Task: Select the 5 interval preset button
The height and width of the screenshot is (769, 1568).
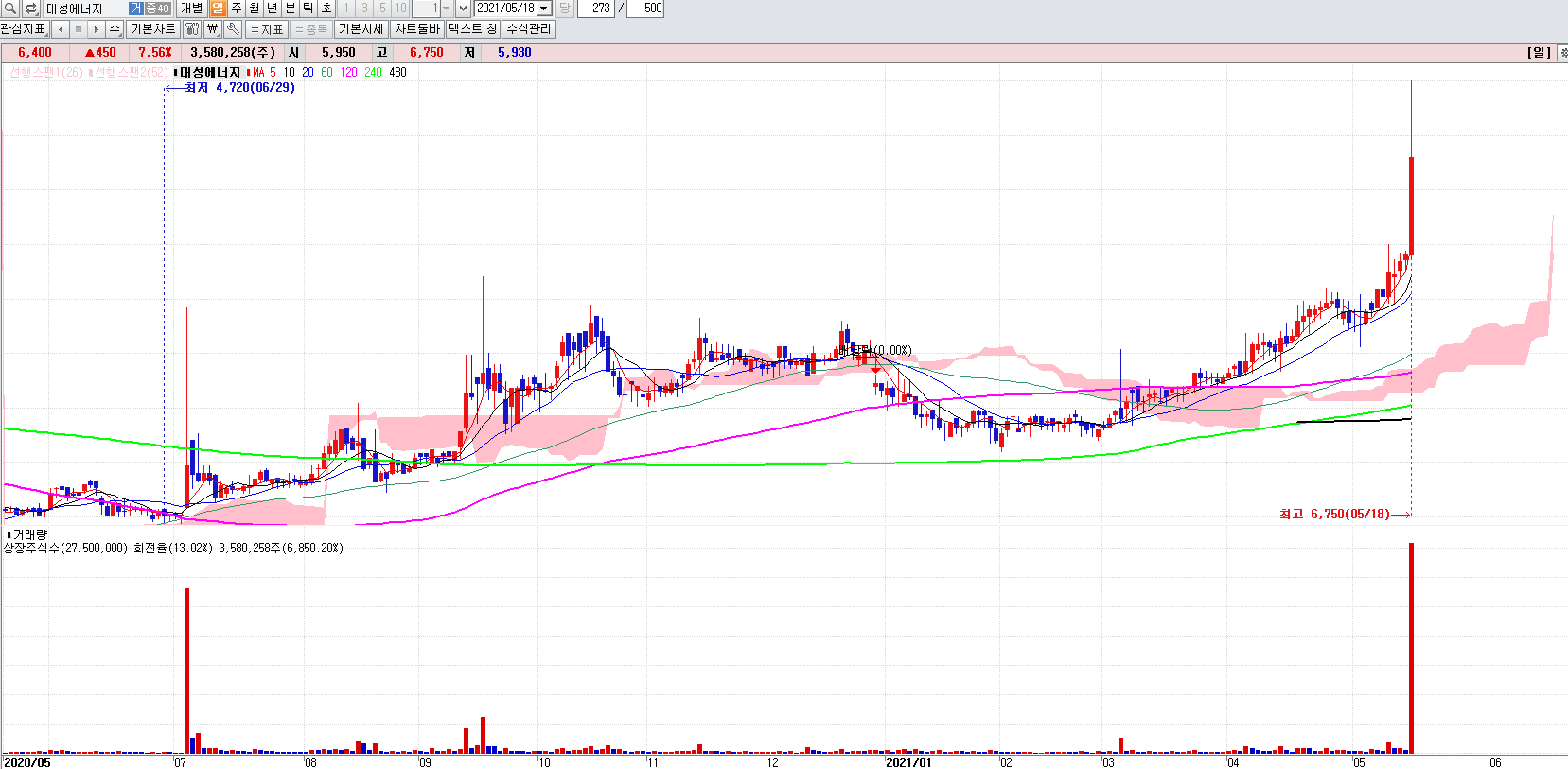Action: [382, 9]
